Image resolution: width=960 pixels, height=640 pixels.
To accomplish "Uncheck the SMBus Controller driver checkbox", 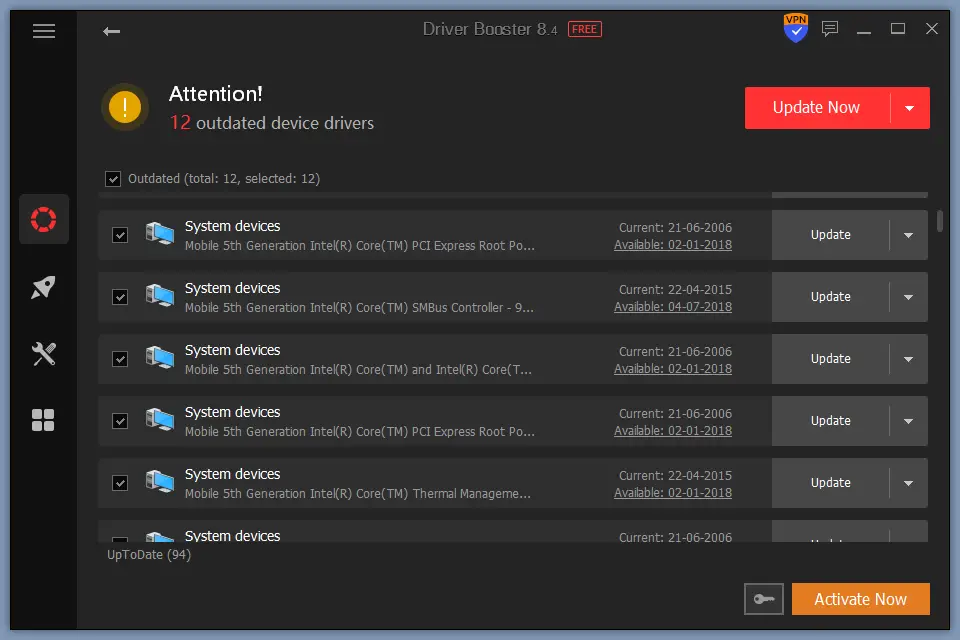I will pyautogui.click(x=120, y=297).
